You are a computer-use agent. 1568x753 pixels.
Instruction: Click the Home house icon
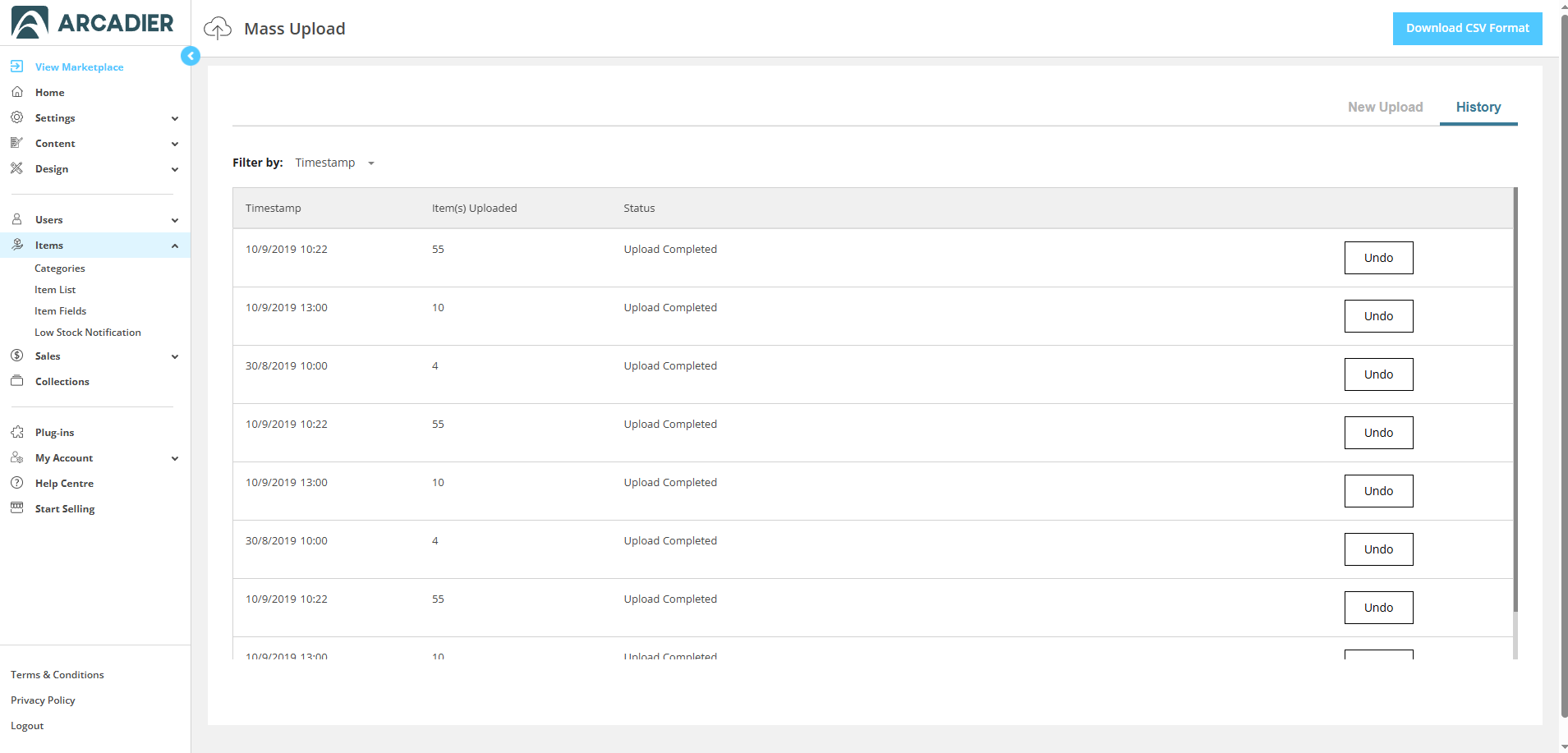[x=16, y=92]
